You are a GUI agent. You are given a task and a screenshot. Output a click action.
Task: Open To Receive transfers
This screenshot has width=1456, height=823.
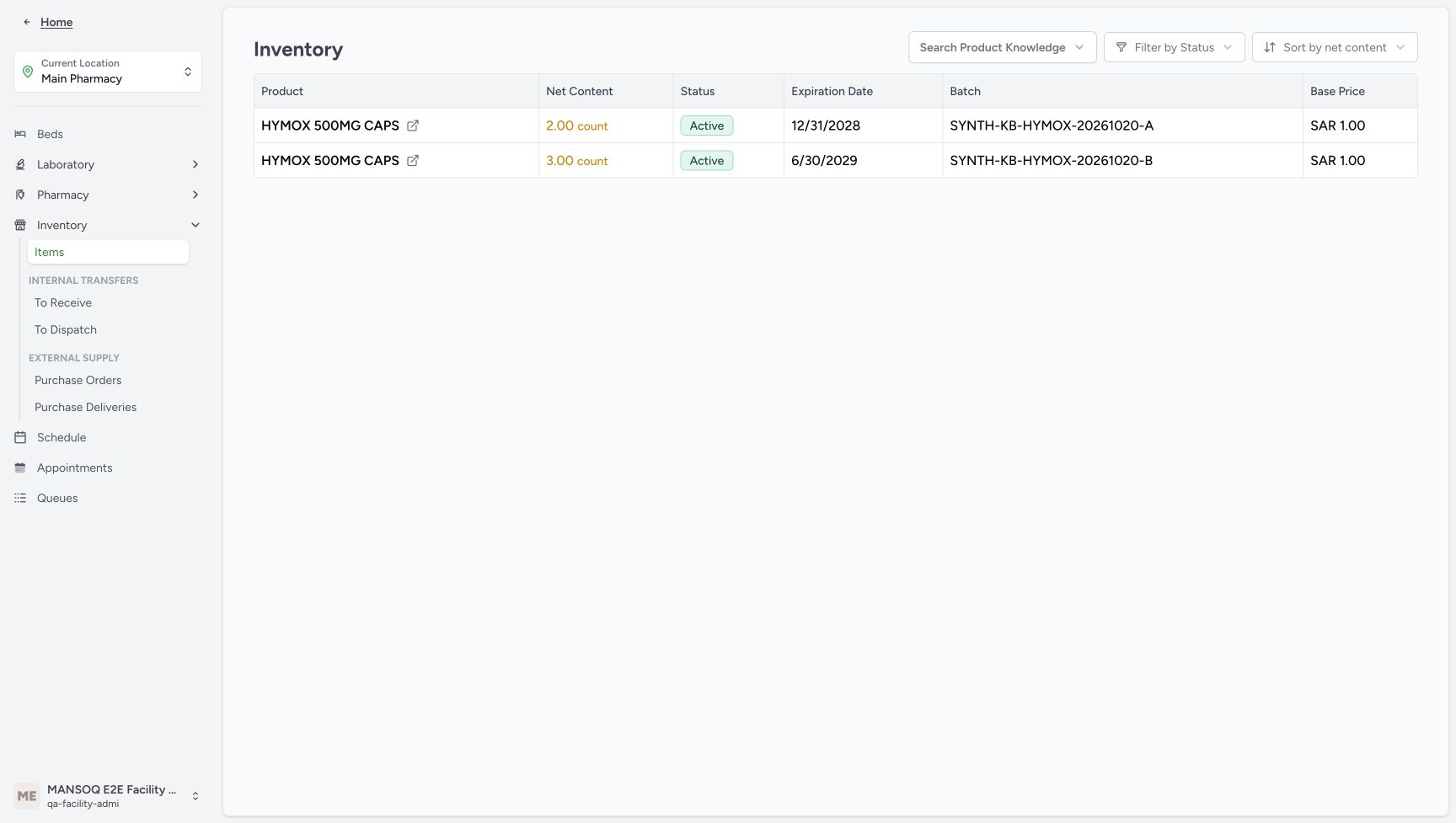click(63, 302)
